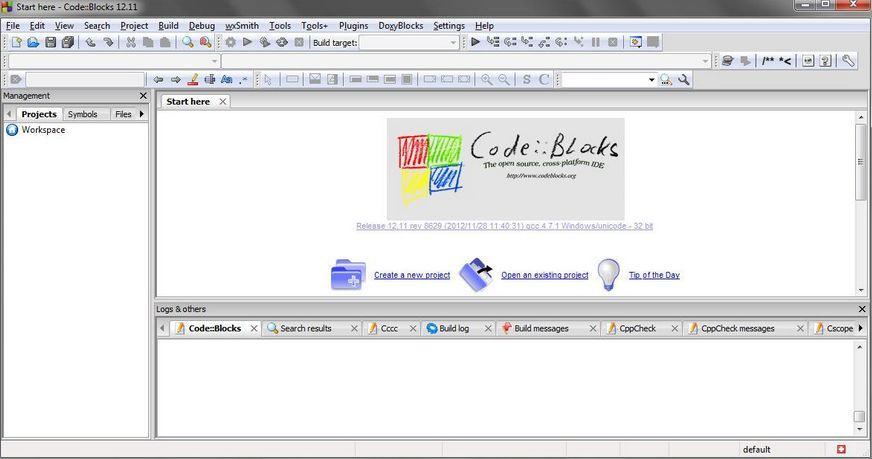Toggle the Highlight marker icon

193,80
